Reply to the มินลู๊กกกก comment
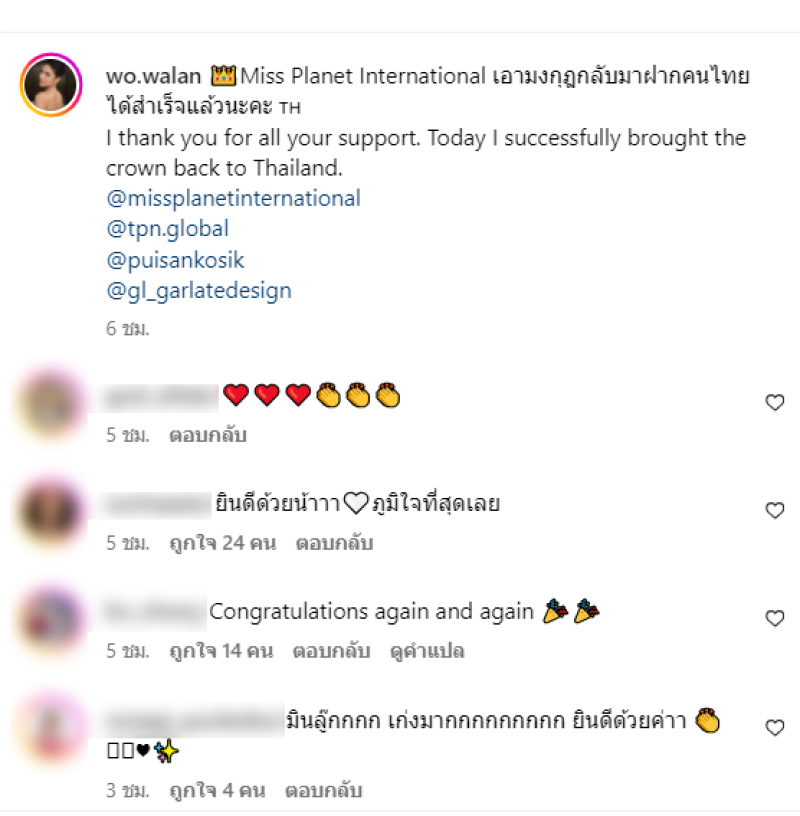Image resolution: width=800 pixels, height=816 pixels. (323, 790)
